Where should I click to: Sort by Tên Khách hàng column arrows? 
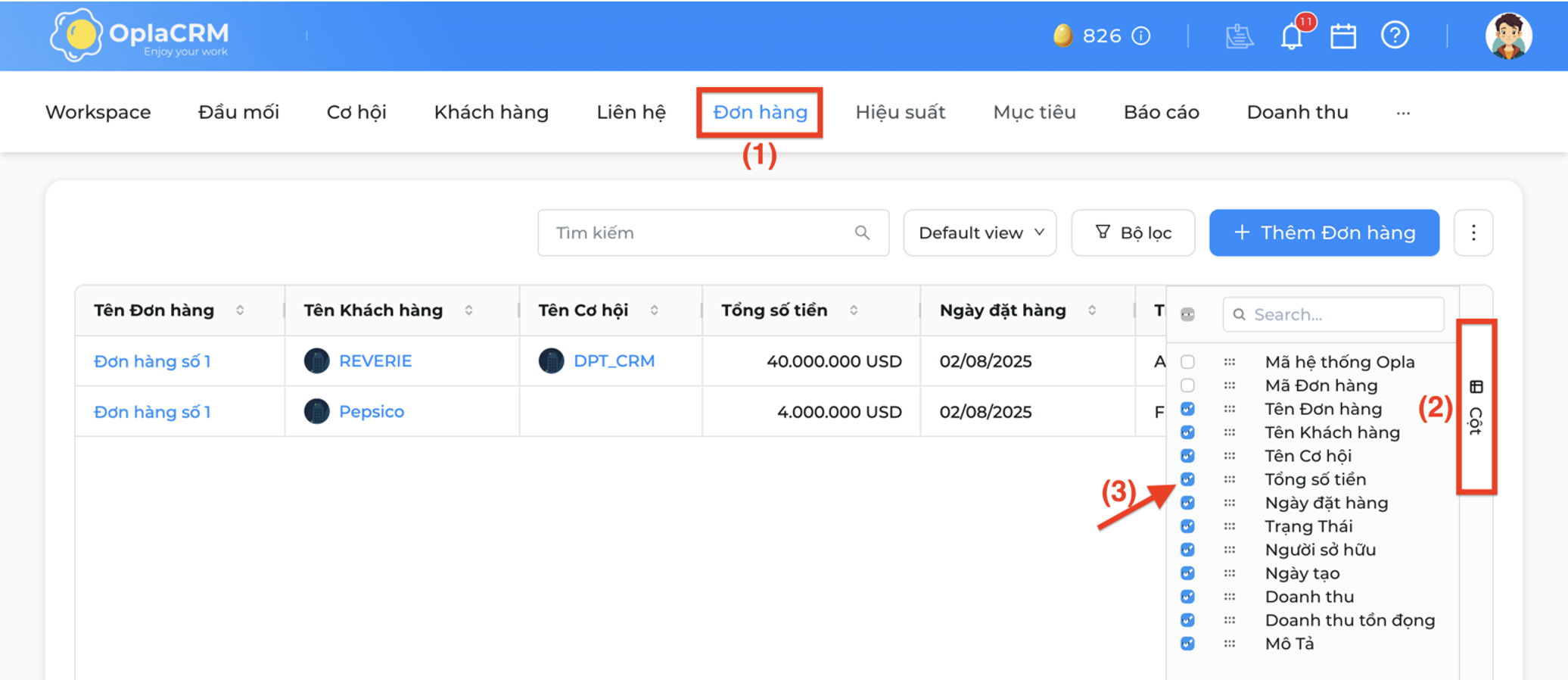[469, 310]
